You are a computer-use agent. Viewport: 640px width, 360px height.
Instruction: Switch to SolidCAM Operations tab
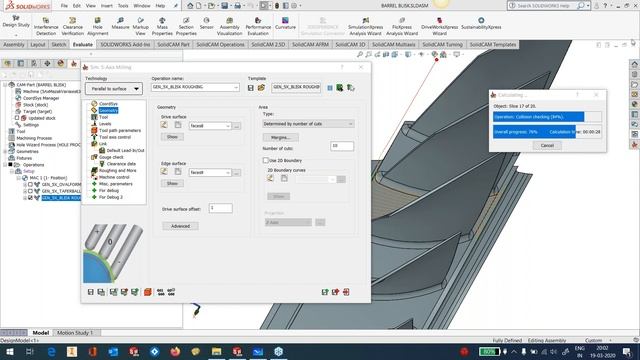point(220,44)
